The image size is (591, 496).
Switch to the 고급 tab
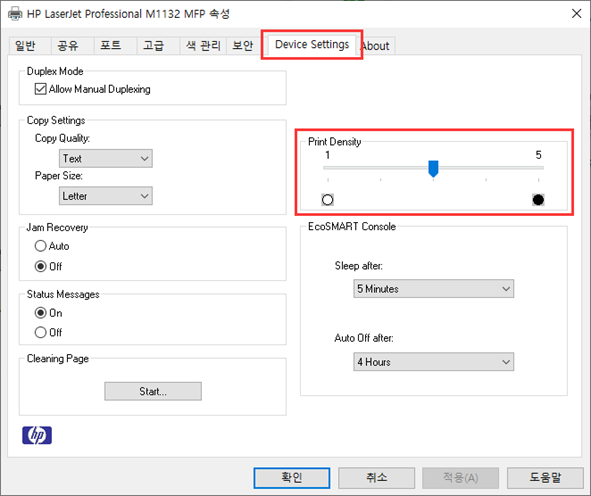(153, 46)
